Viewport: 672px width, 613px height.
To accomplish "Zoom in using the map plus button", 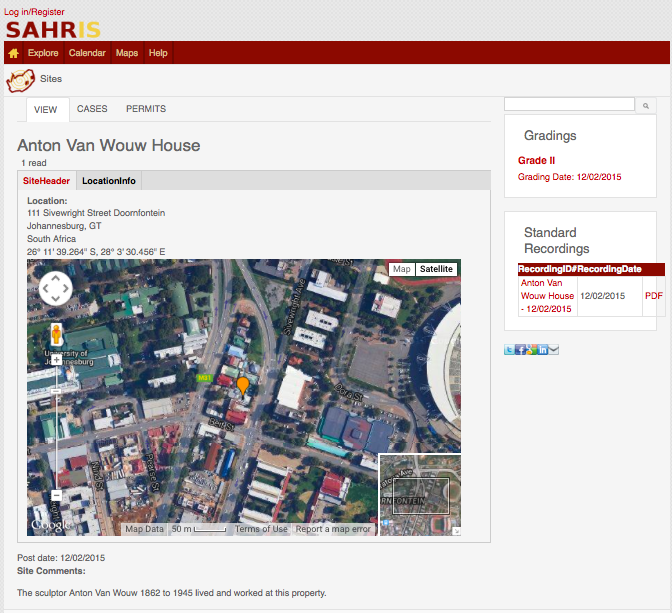I will click(56, 359).
